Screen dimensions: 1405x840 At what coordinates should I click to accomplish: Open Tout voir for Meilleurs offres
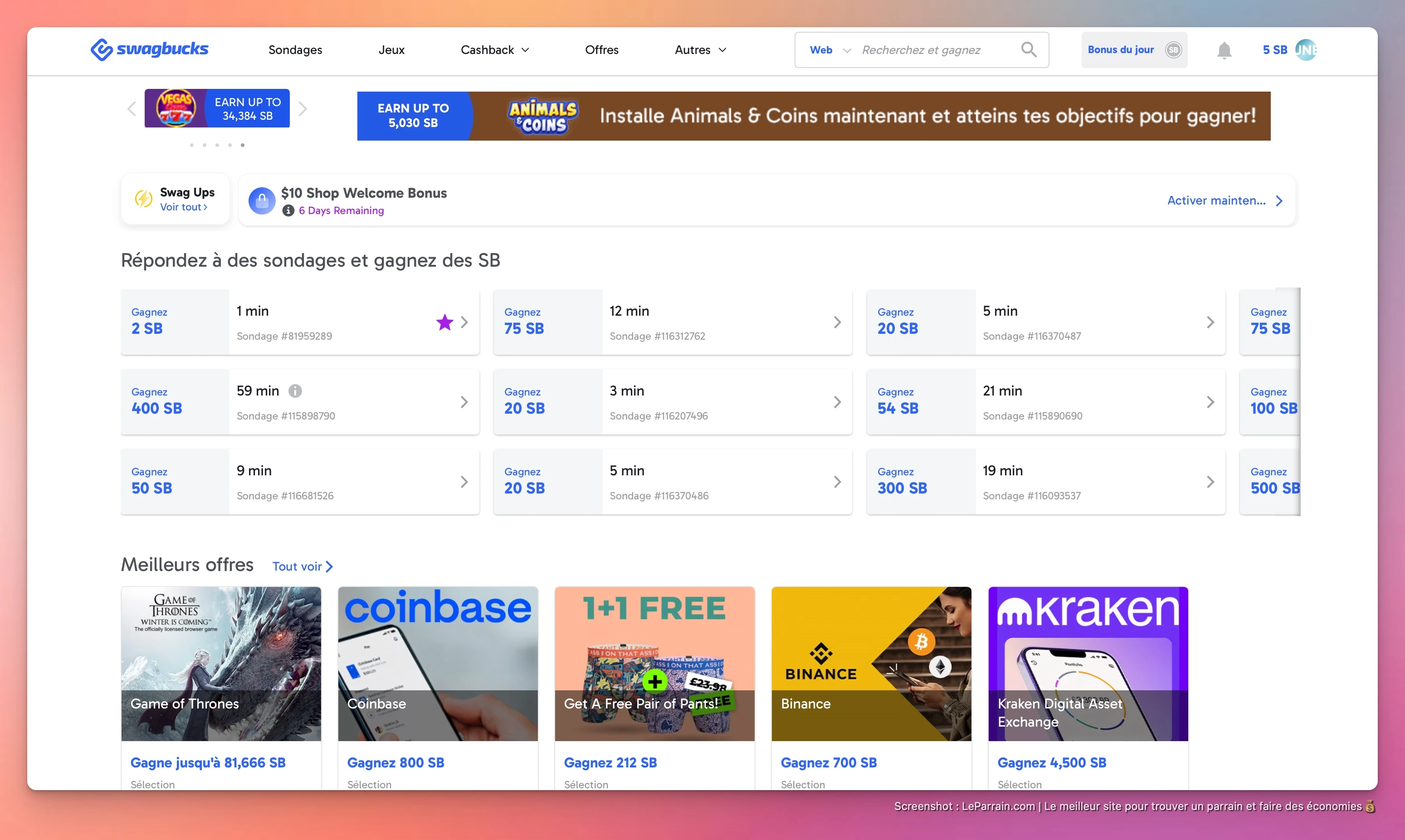302,566
